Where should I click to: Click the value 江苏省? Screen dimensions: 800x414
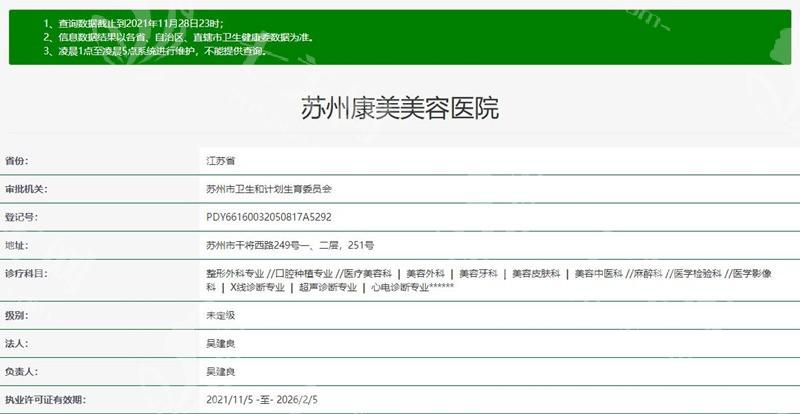[x=220, y=161]
